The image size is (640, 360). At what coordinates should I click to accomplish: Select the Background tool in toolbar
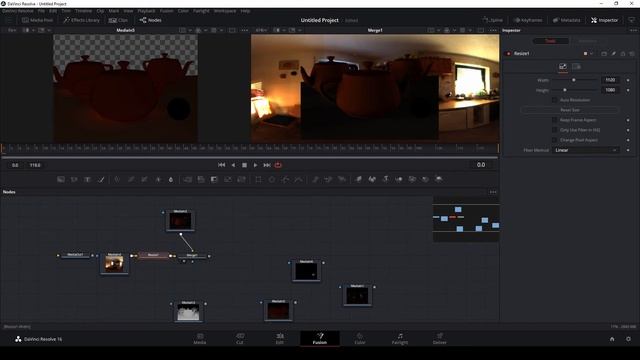[x=61, y=179]
